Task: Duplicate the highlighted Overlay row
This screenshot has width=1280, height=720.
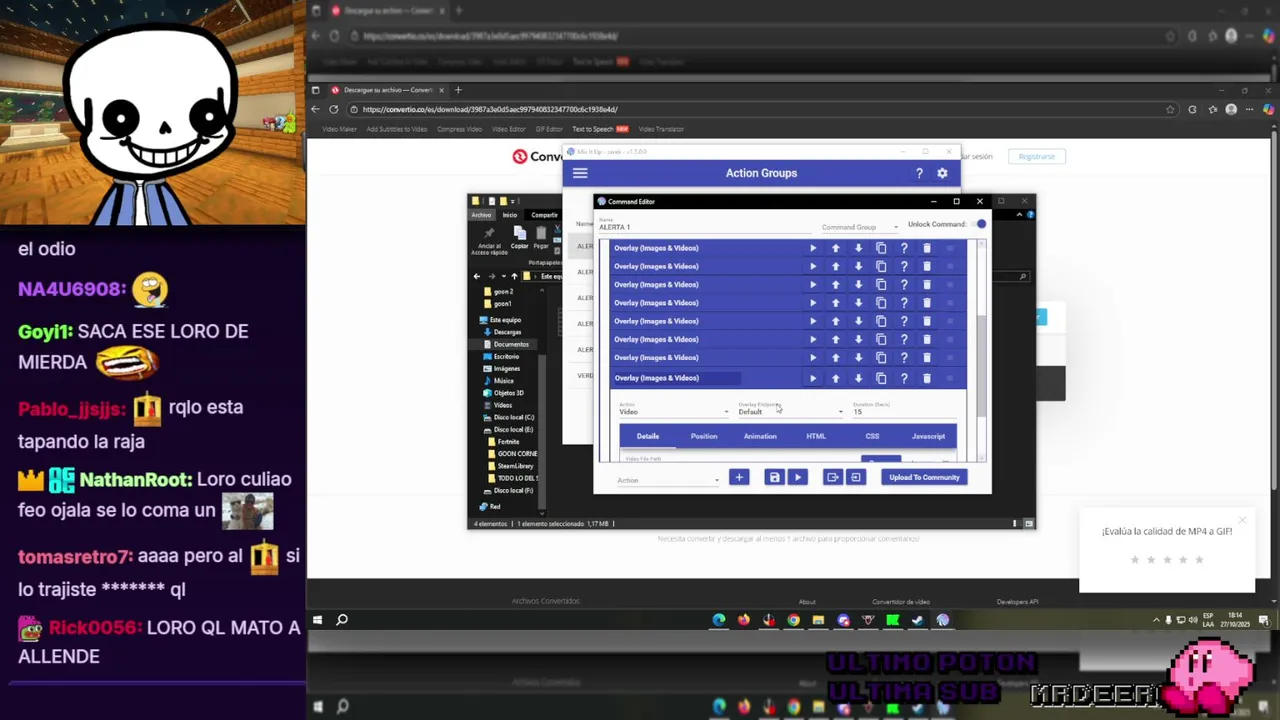Action: point(881,378)
